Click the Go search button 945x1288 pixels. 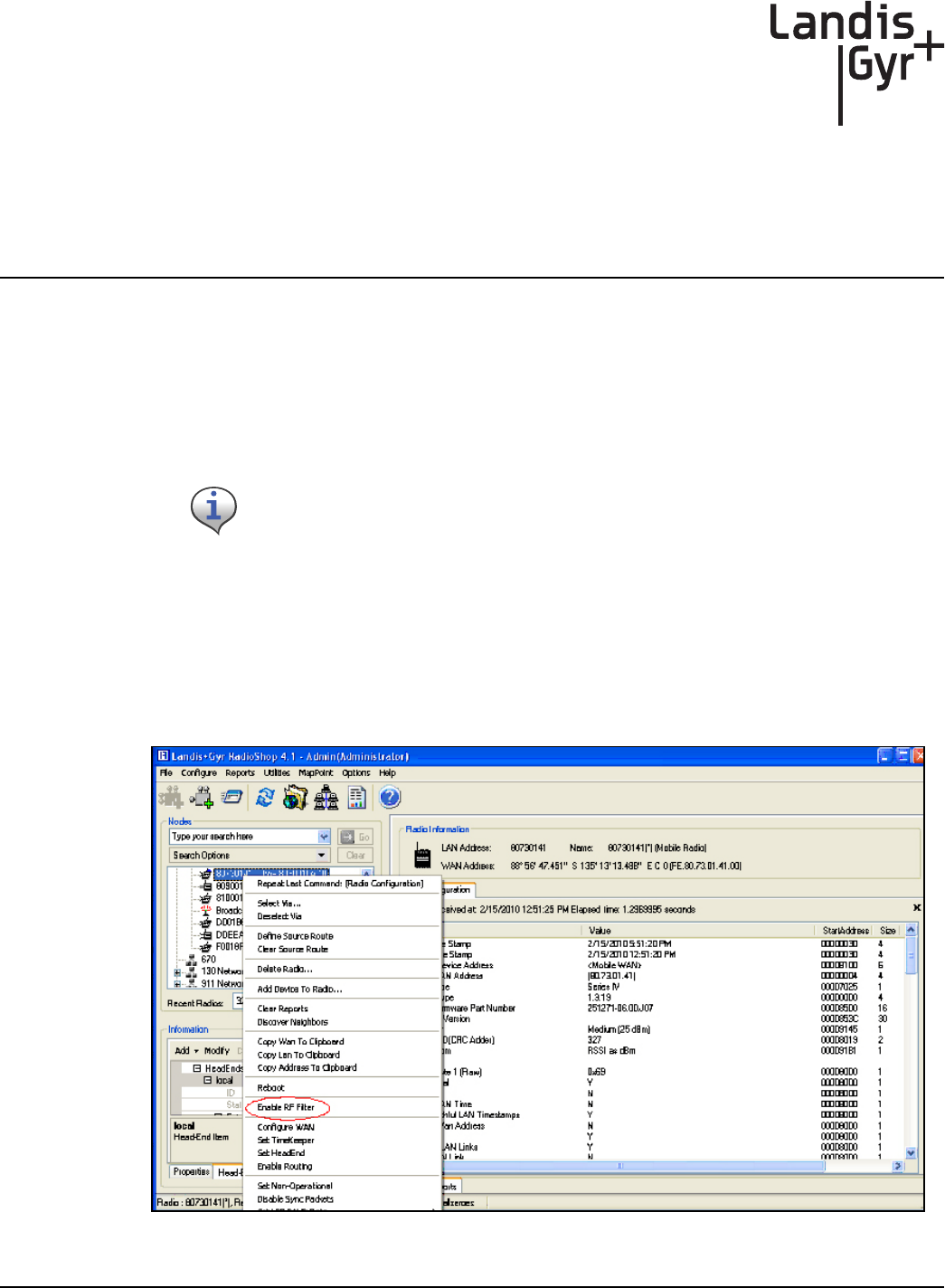[x=355, y=837]
